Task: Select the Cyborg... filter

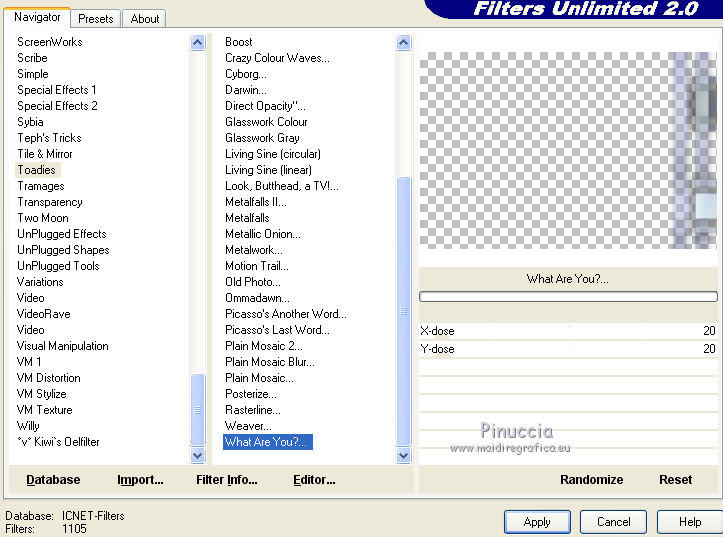Action: pos(246,74)
